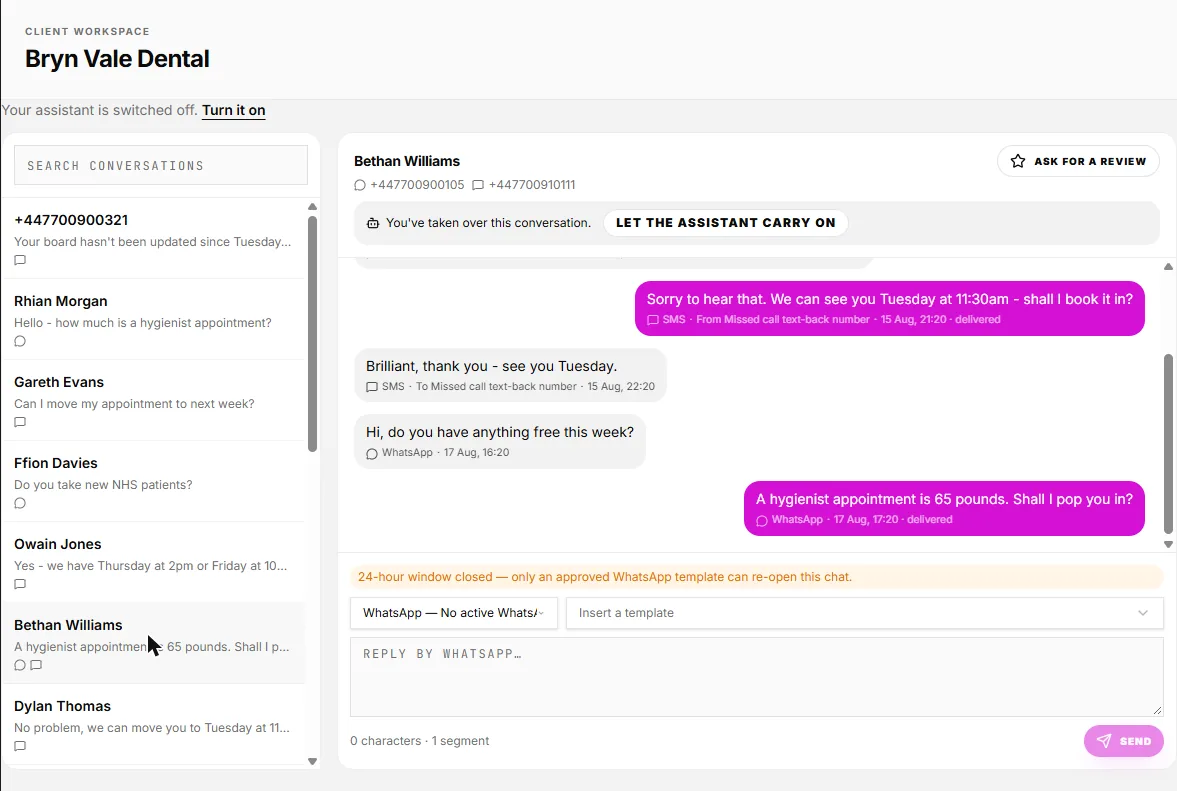Image resolution: width=1177 pixels, height=791 pixels.
Task: Open Dylan Thomas conversation
Action: click(153, 725)
